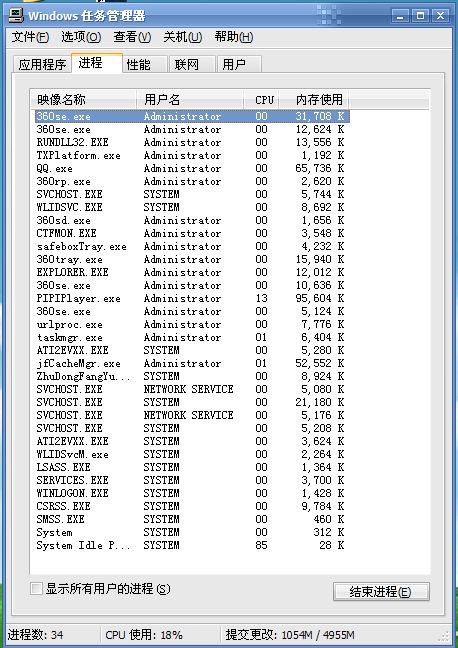Switch to the 应用程序 tab
458x648 pixels.
(x=42, y=64)
